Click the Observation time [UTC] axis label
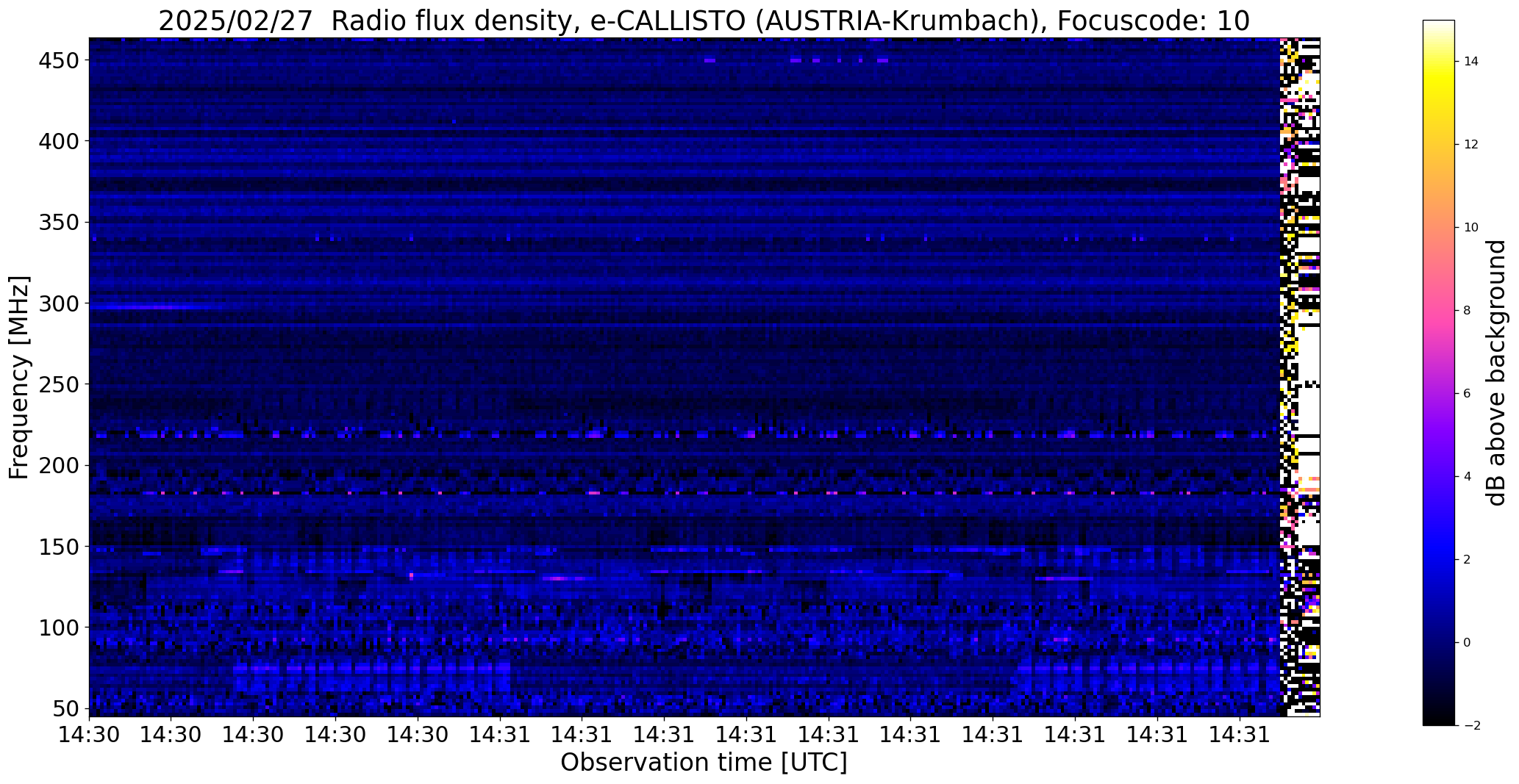The width and height of the screenshot is (1519, 784). pos(704,763)
